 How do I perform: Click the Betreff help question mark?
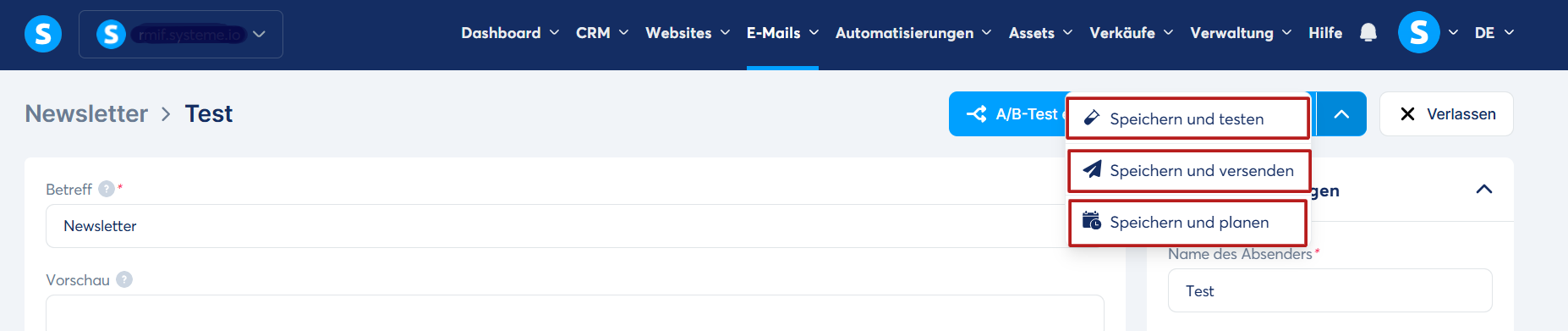point(106,189)
